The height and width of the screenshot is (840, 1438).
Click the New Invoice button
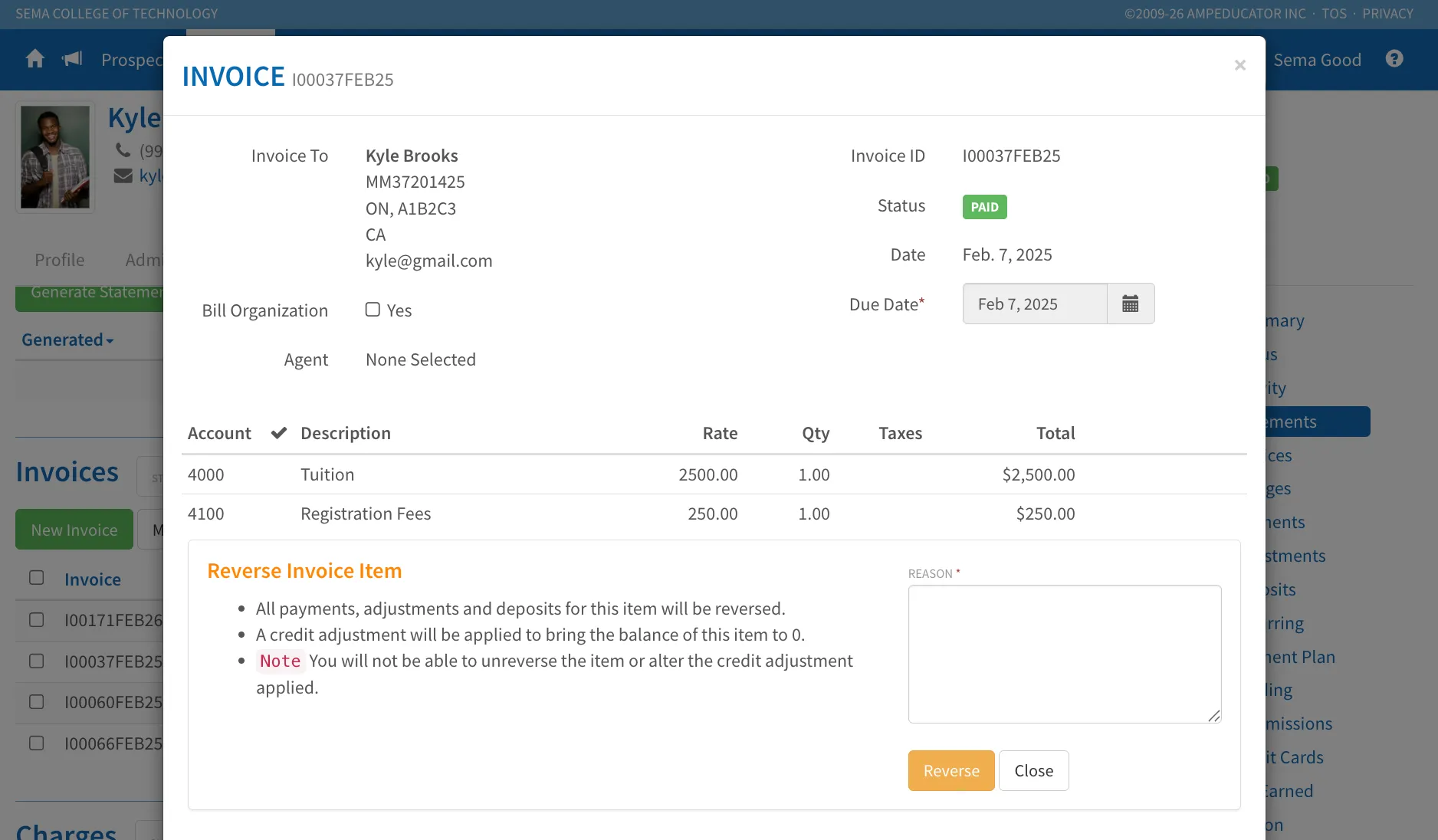pos(74,530)
